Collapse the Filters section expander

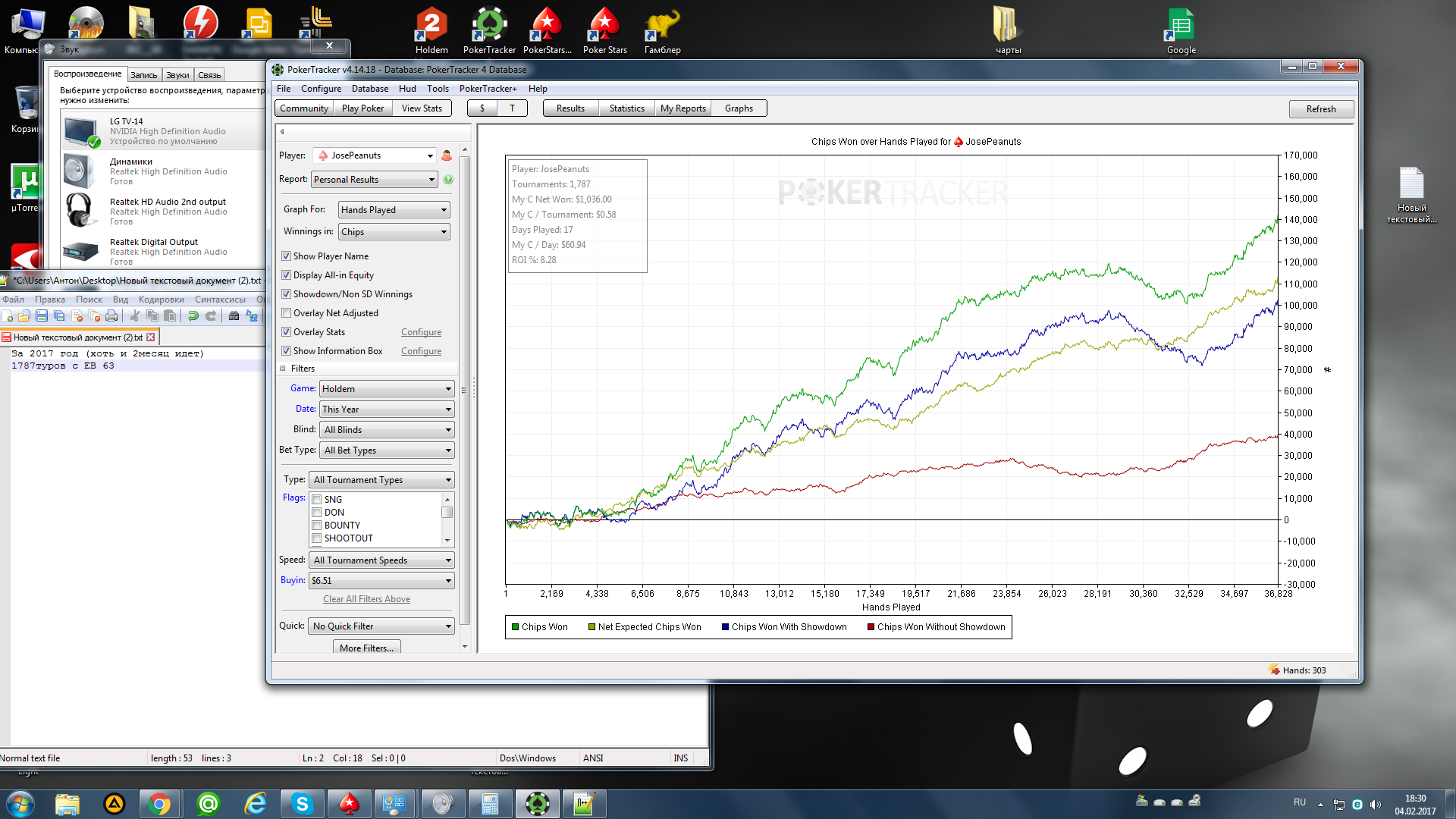click(x=283, y=369)
